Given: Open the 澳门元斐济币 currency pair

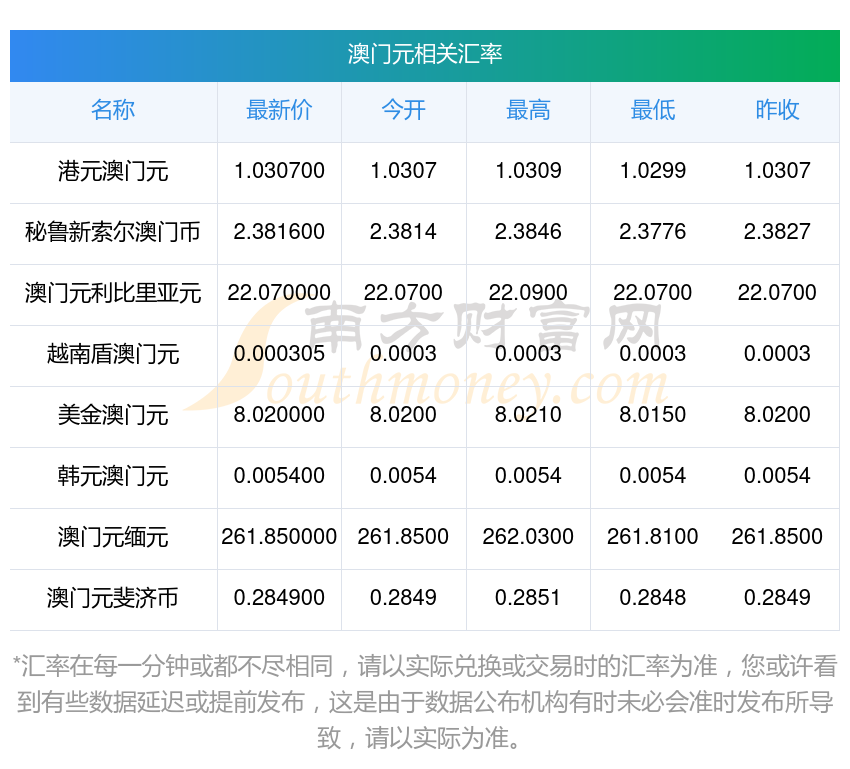Looking at the screenshot, I should click(113, 598).
